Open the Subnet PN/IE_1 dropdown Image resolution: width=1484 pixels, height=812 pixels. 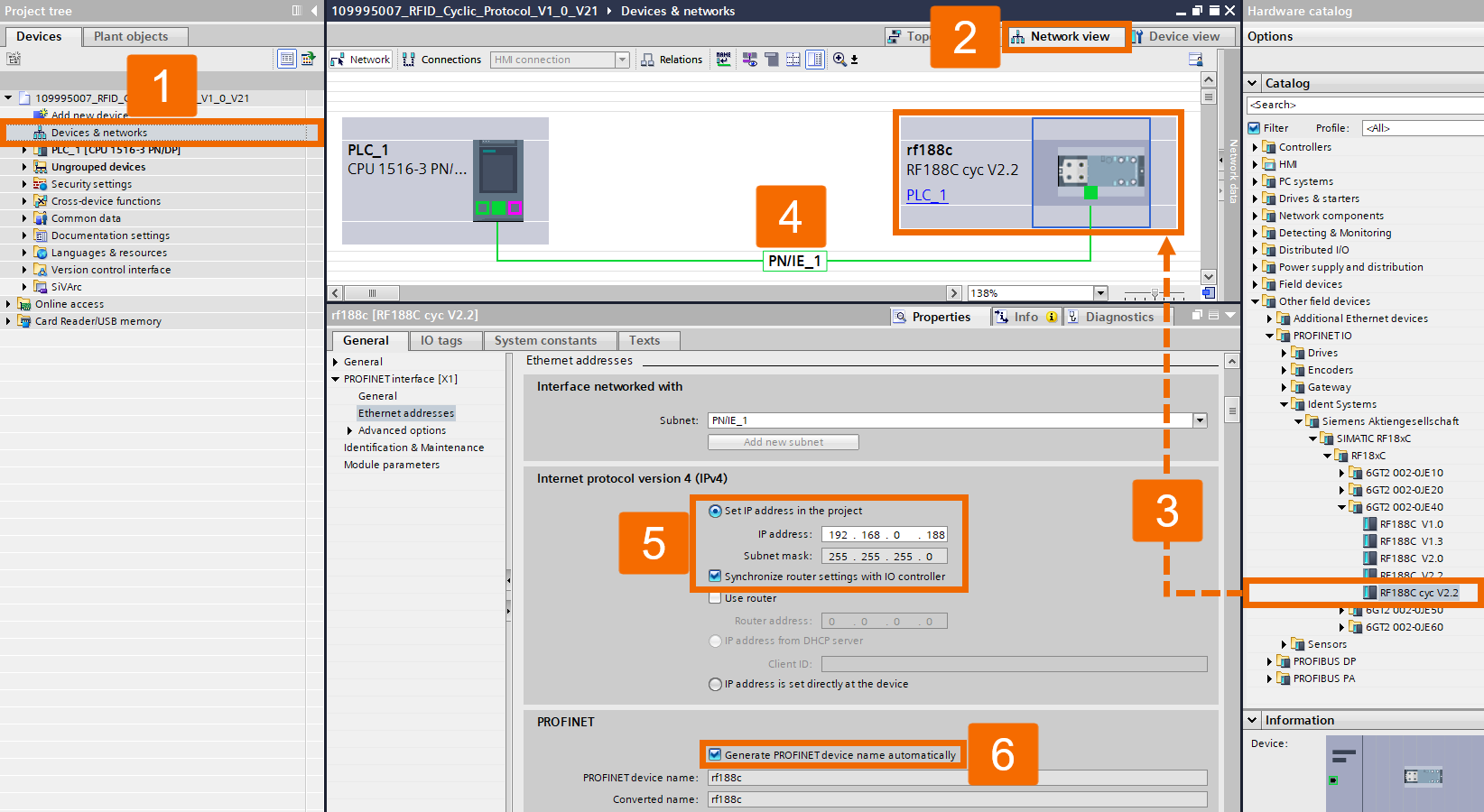1200,420
